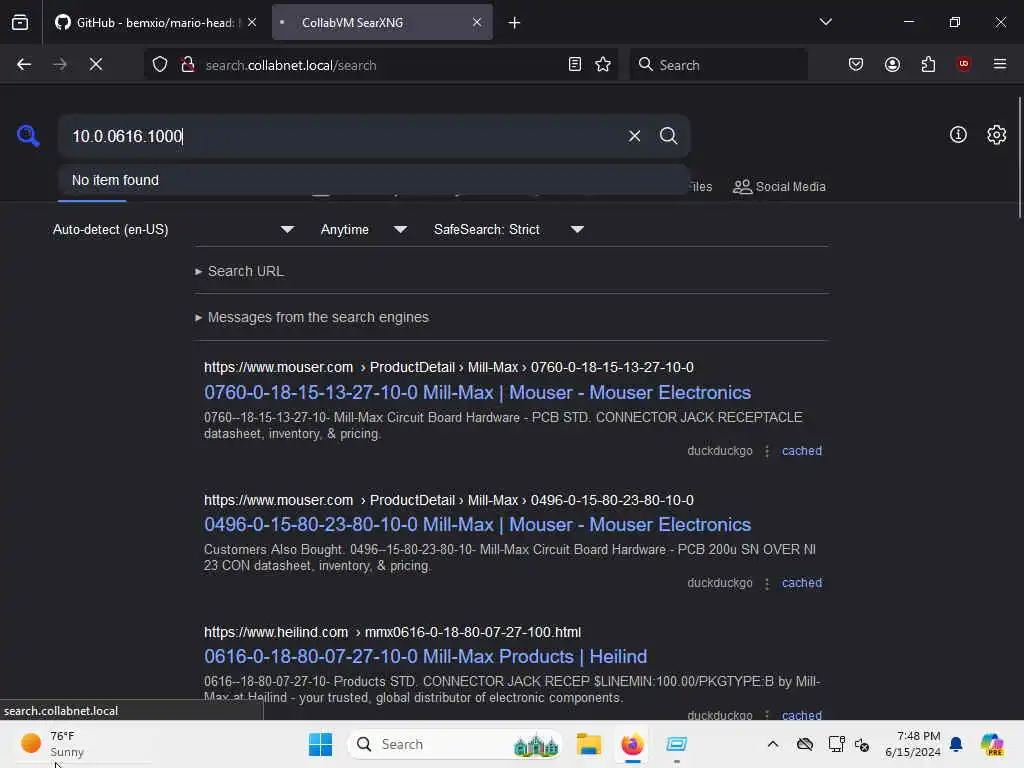The width and height of the screenshot is (1024, 768).
Task: Open language dropdown Auto-detect (en-US)
Action: [x=173, y=229]
